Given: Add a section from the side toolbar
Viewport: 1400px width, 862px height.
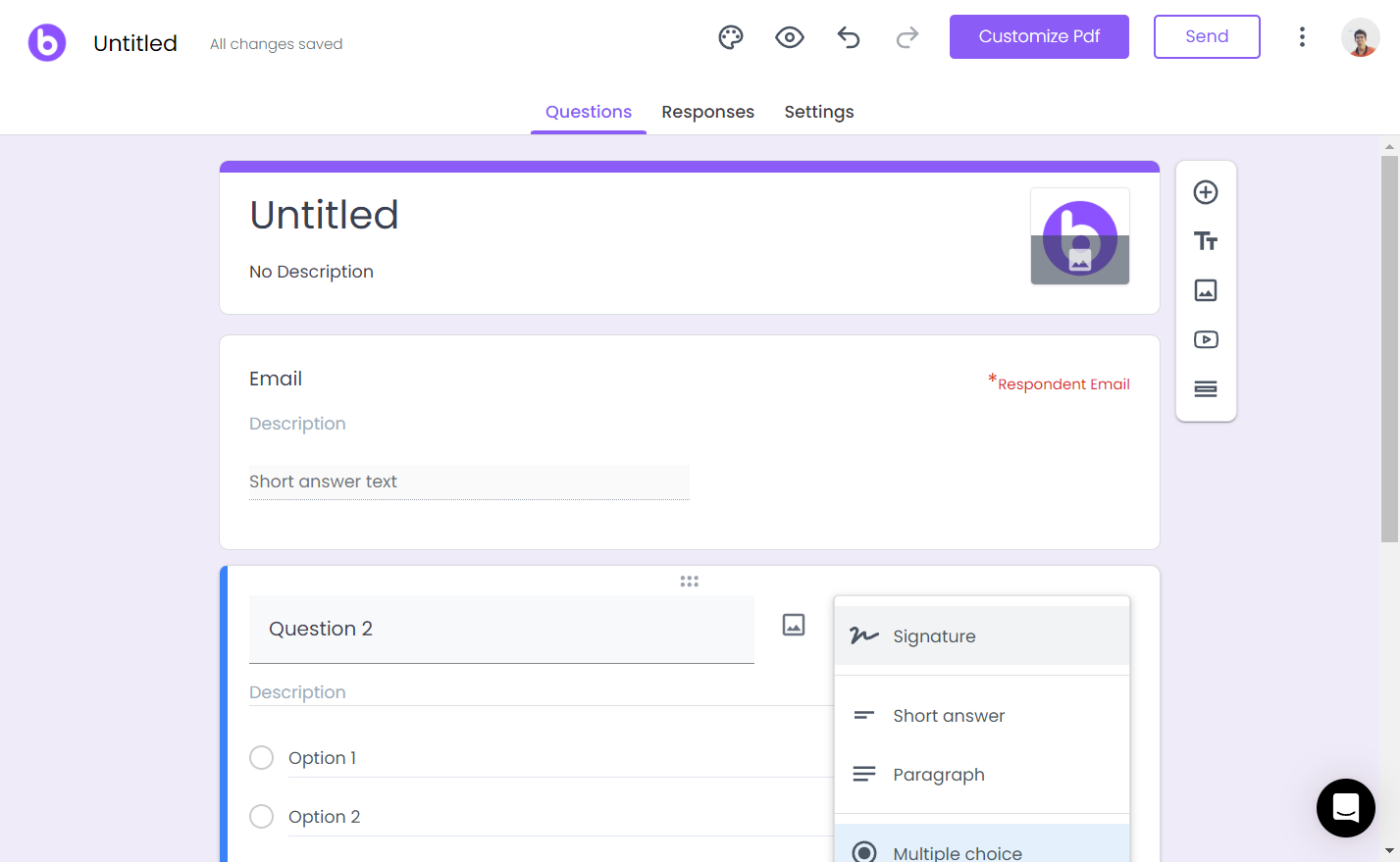Looking at the screenshot, I should [1206, 389].
